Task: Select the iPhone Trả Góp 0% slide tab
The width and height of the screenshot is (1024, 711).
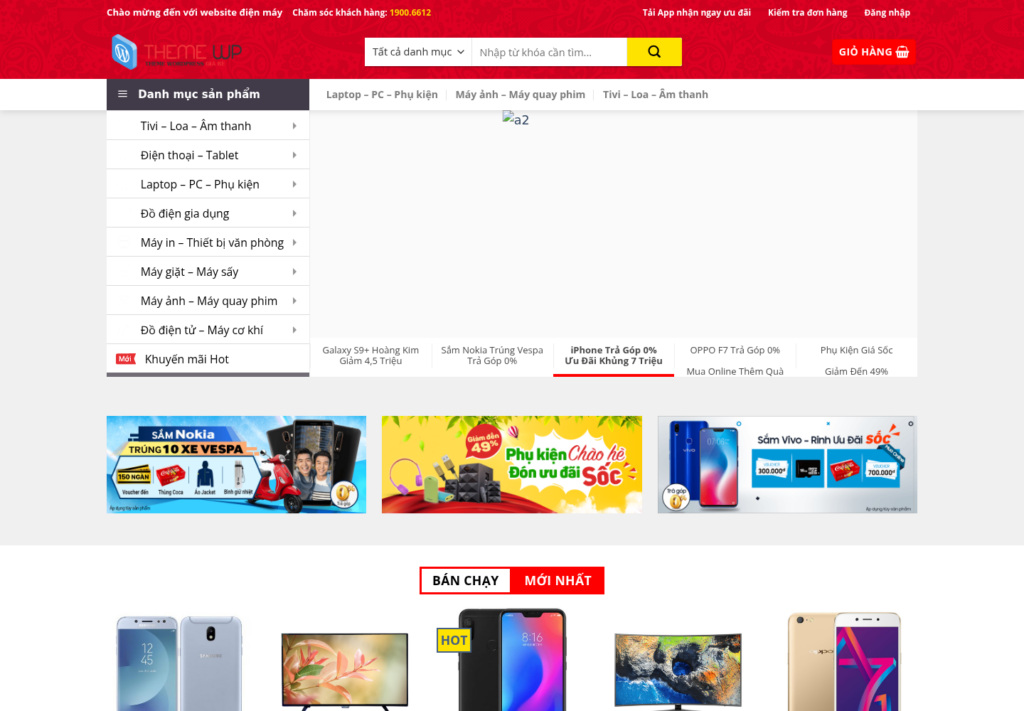Action: click(x=613, y=356)
